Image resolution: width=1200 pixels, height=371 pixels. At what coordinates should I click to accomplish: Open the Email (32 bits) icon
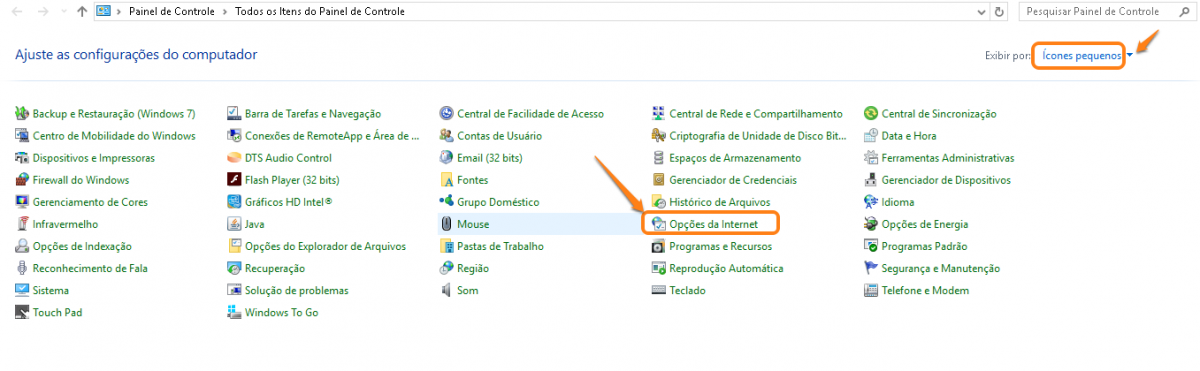tap(447, 158)
